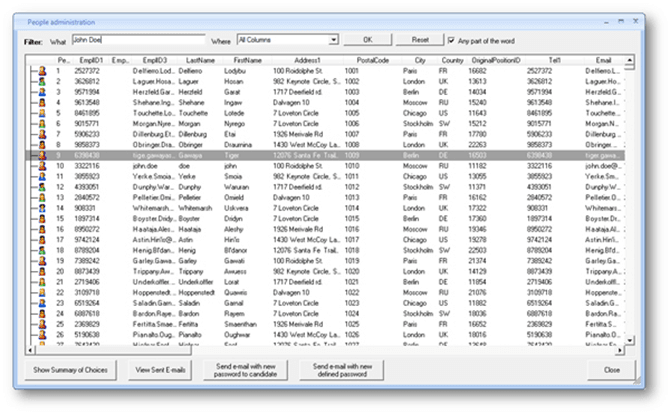Click the person icon in row 20 Trippany

pyautogui.click(x=42, y=271)
